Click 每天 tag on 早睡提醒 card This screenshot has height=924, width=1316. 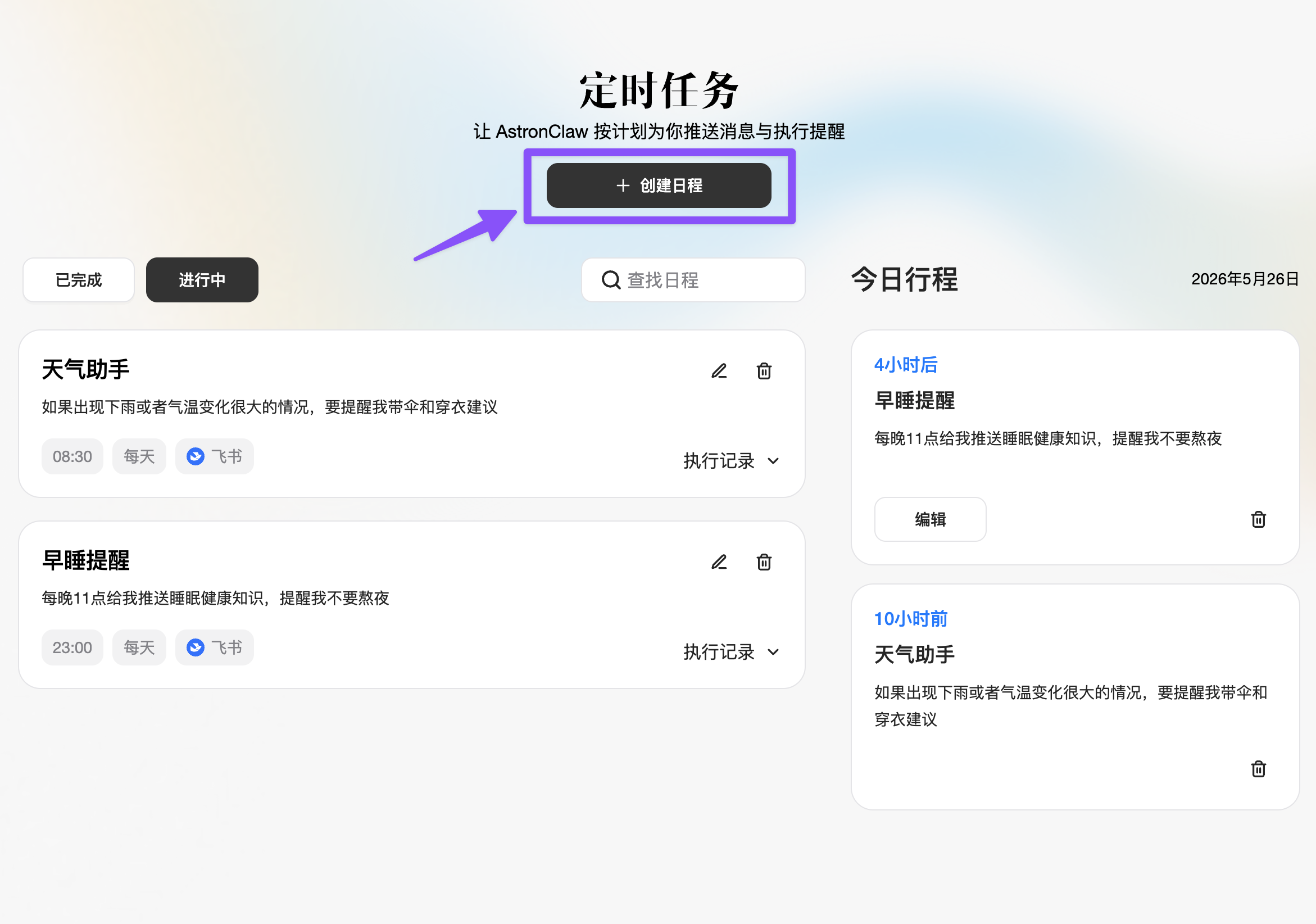tap(139, 647)
